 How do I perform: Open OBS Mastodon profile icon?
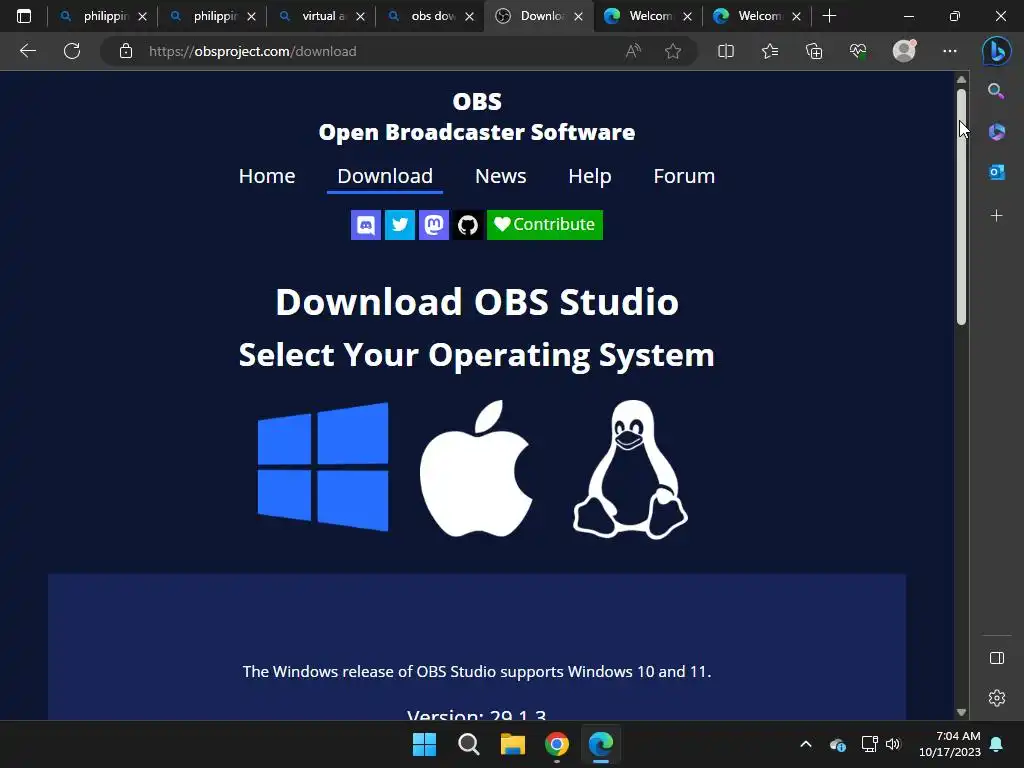pyautogui.click(x=434, y=225)
